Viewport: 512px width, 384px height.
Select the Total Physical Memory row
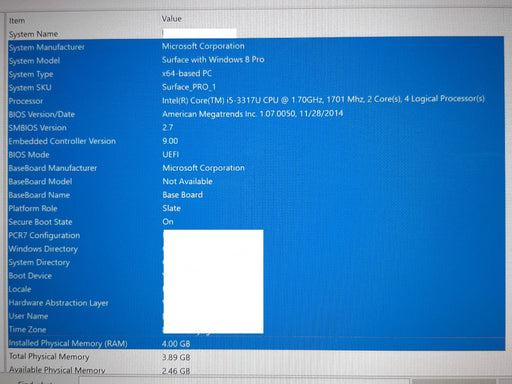256,357
